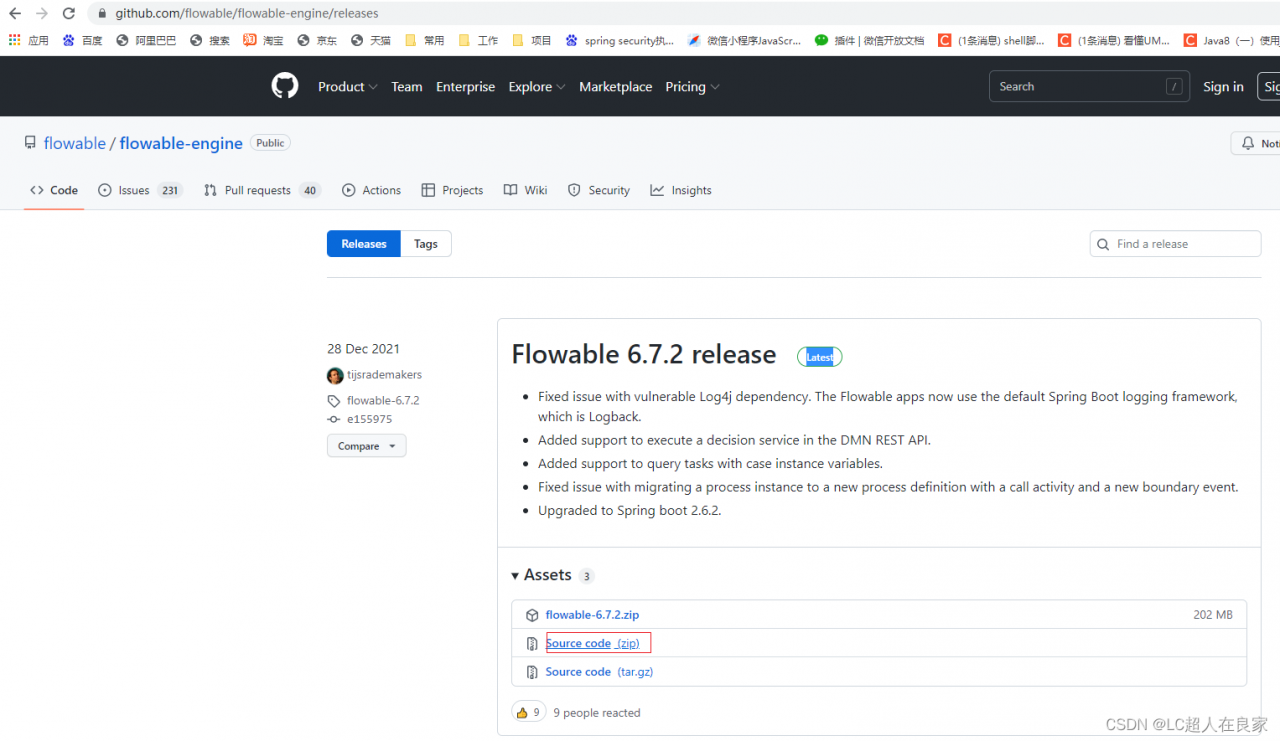
Task: Click the 28 Dec 2021 date
Action: (363, 349)
